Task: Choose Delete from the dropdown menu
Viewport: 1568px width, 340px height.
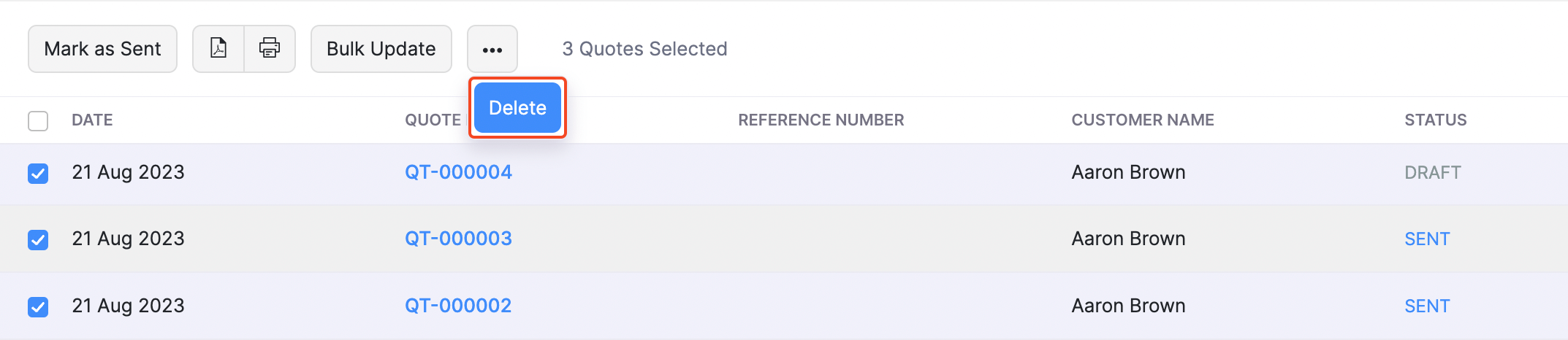Action: [517, 108]
